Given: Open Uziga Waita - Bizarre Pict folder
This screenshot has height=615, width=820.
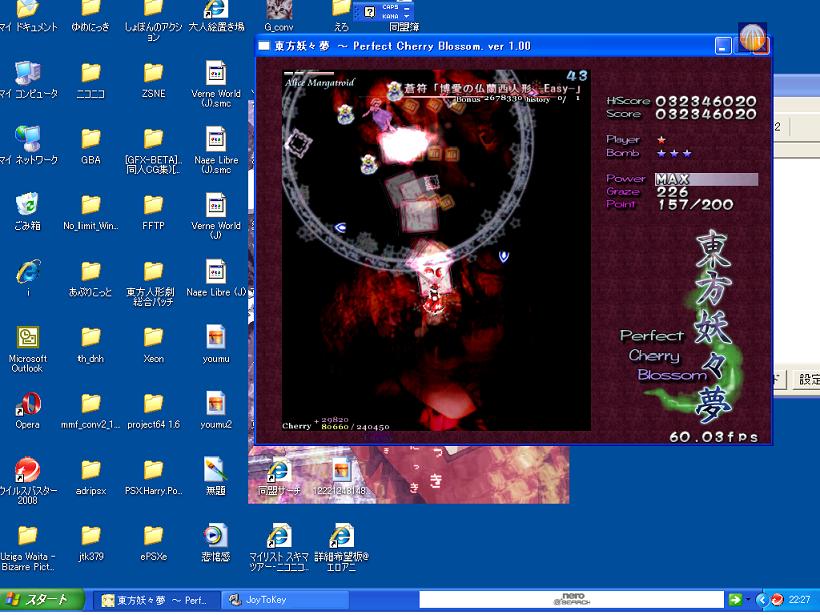Looking at the screenshot, I should click(27, 548).
